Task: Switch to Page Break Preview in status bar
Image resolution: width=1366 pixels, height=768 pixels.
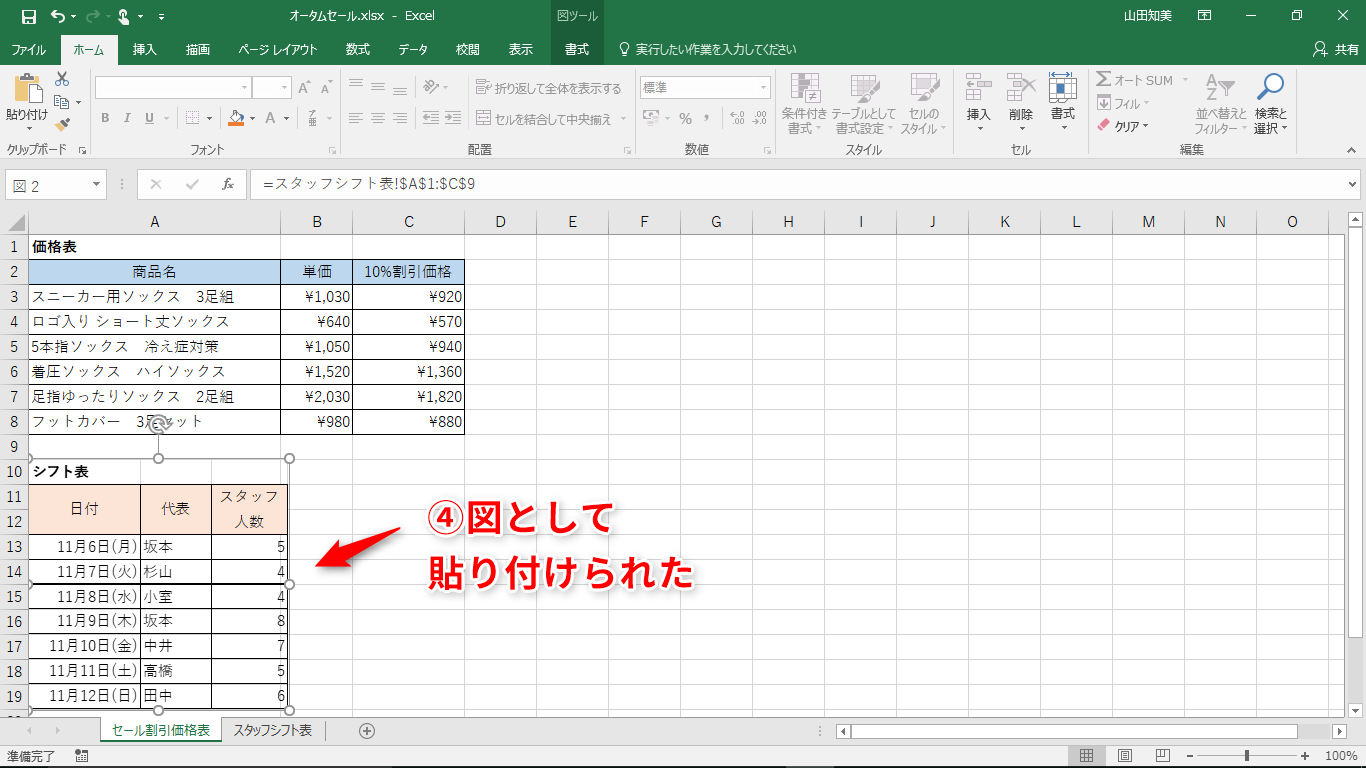Action: click(1162, 756)
